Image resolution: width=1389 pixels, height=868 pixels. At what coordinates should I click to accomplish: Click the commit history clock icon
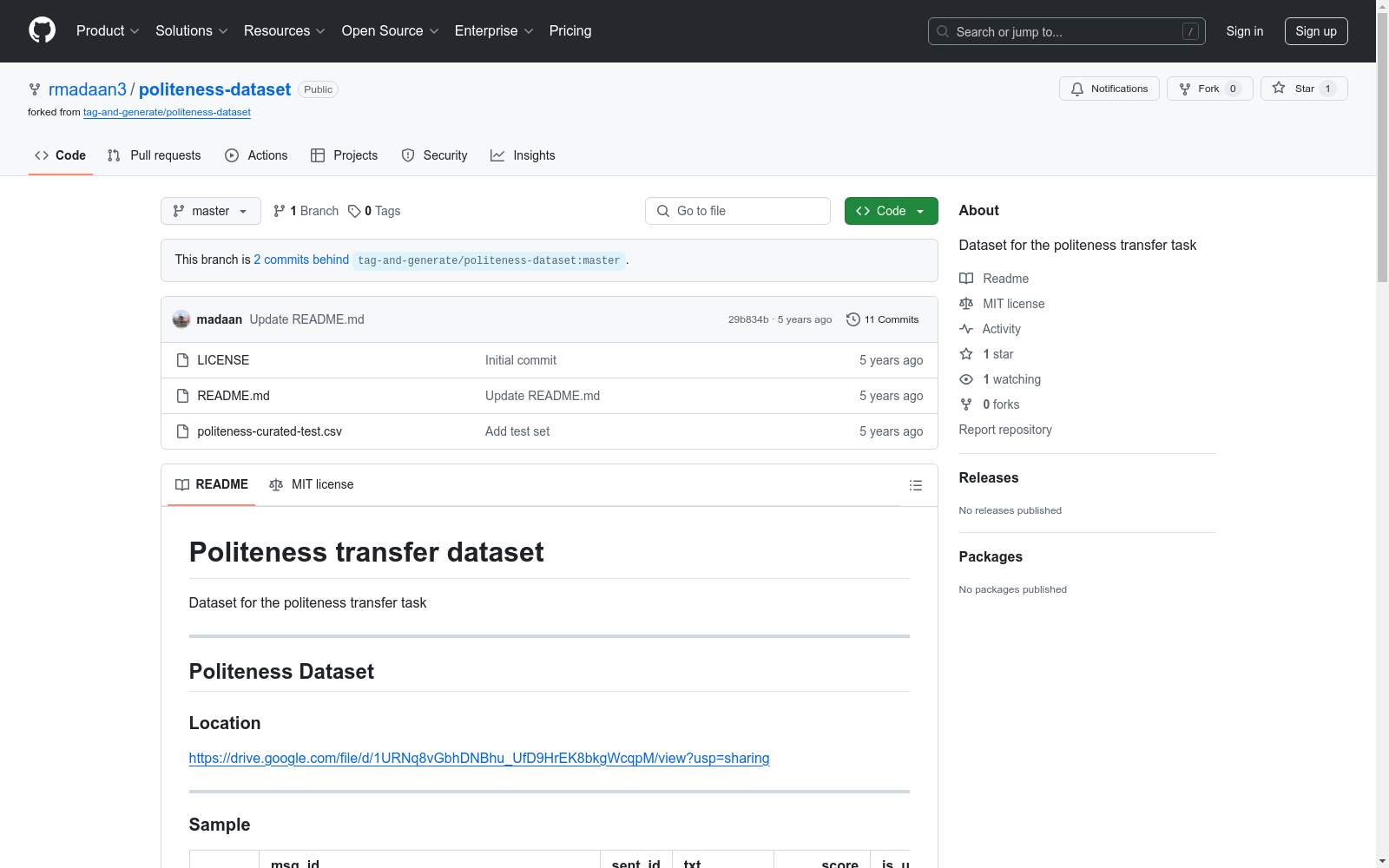(853, 319)
